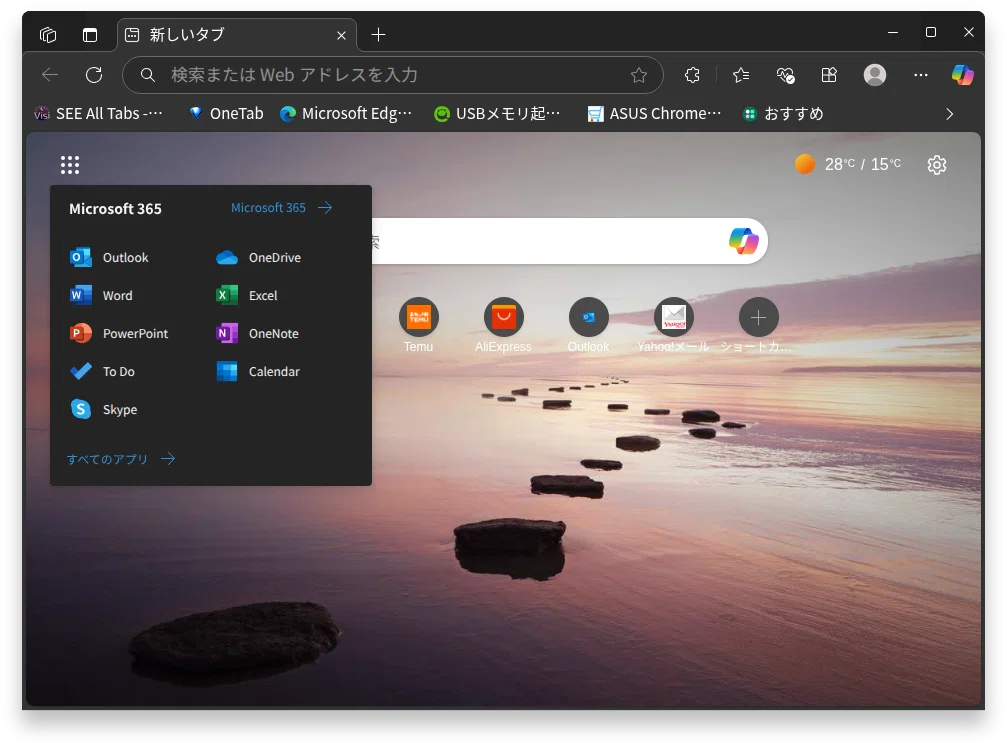Launch Skype from the app panel
This screenshot has height=743, width=1007.
point(103,409)
